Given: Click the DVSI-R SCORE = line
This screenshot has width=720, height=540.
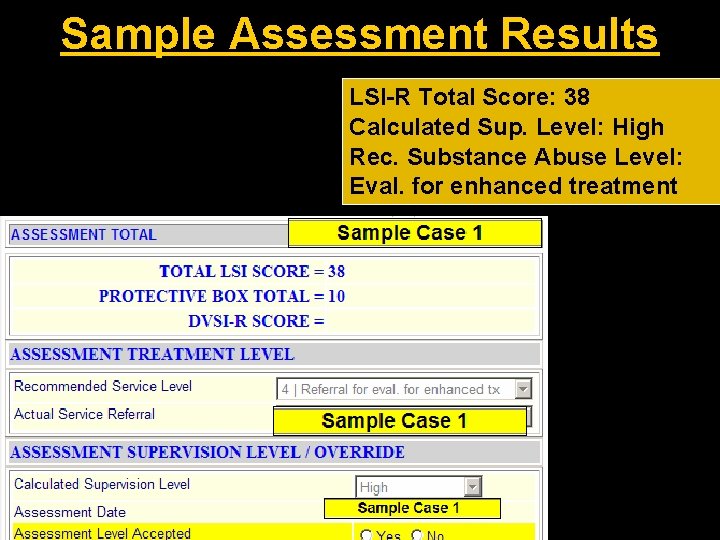Looking at the screenshot, I should click(x=256, y=321).
